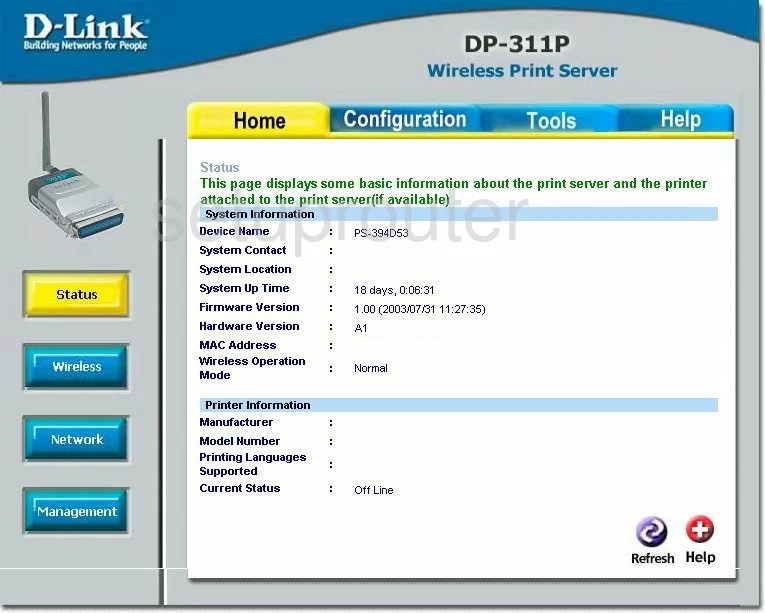Click the D-Link logo
This screenshot has height=613, width=765.
(85, 32)
